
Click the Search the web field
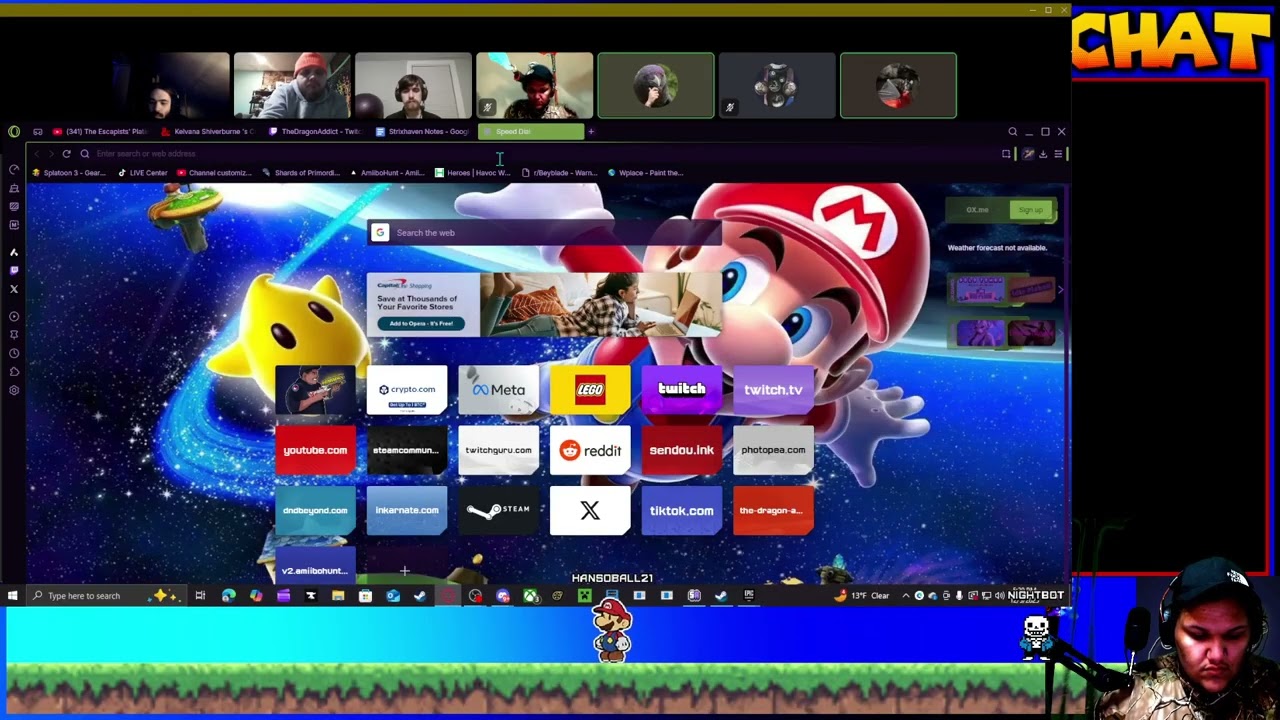(x=544, y=233)
